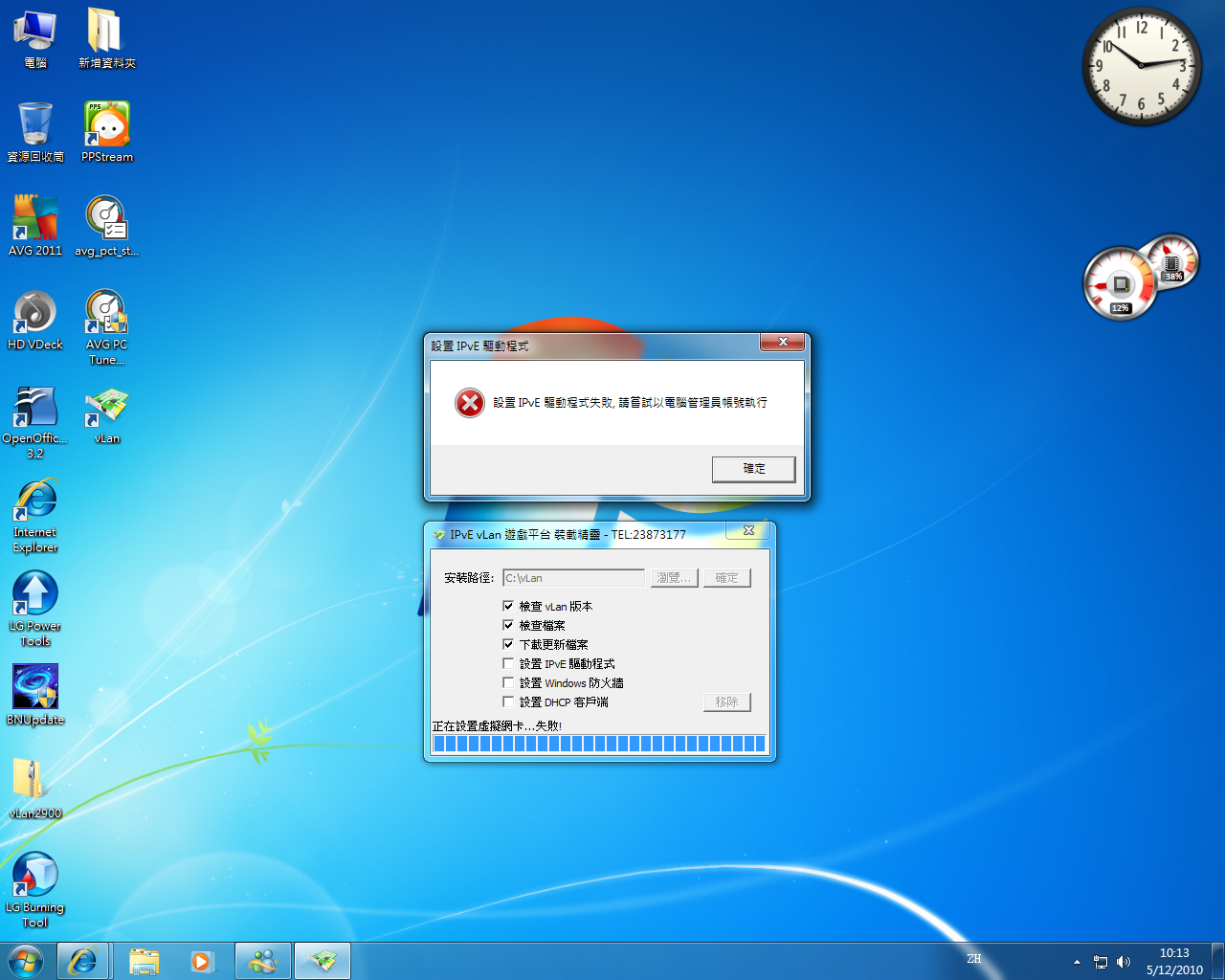Screen dimensions: 1225x980
Task: Check the 設置 DHCP 客戶端 option
Action: [508, 702]
